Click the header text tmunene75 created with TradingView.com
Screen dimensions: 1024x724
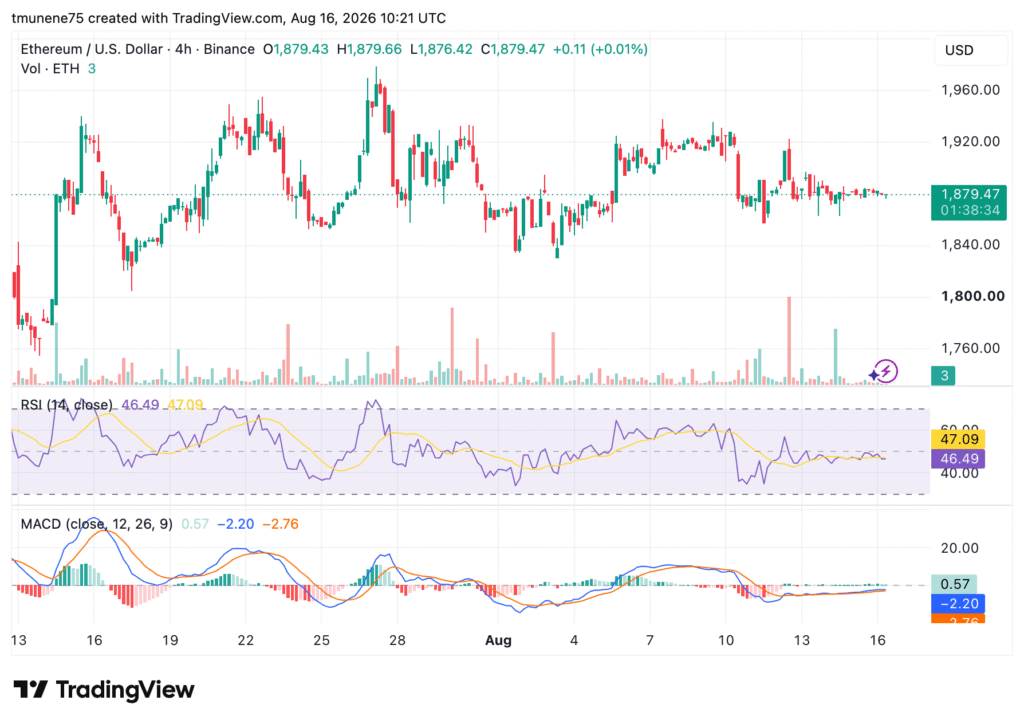coord(148,18)
